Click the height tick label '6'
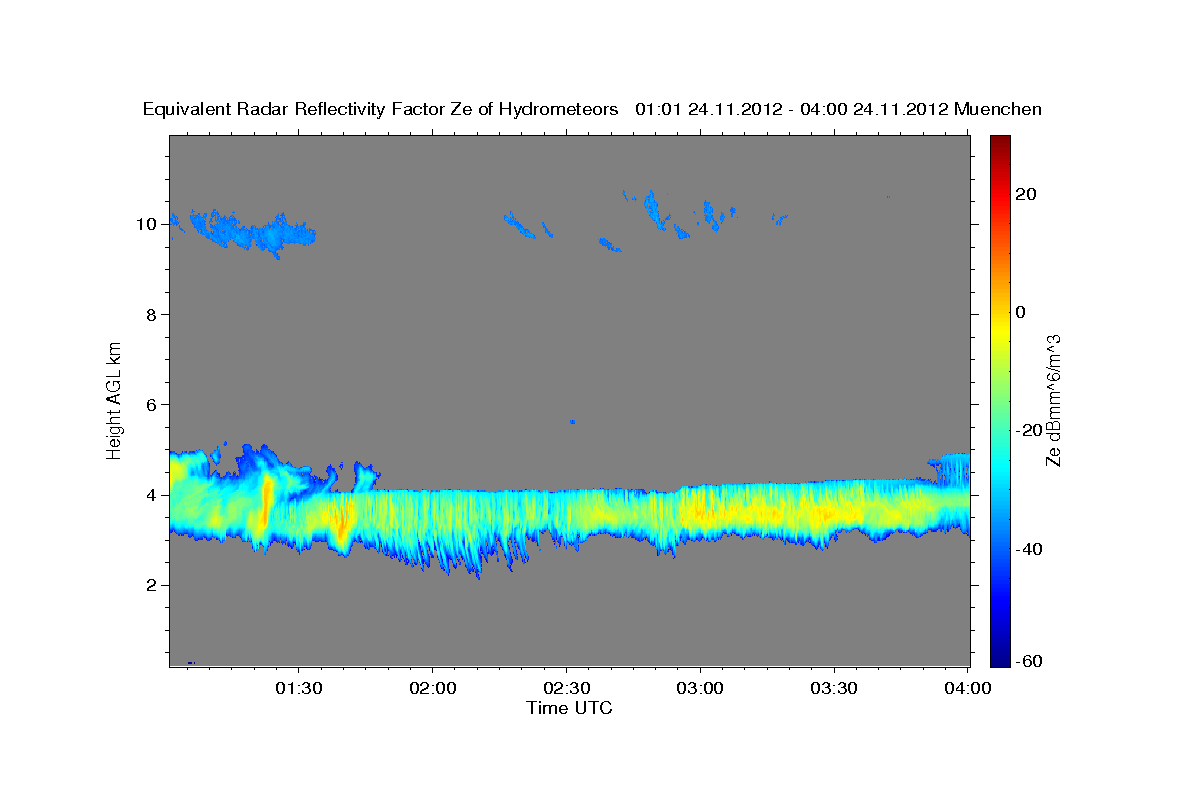The image size is (1200, 800). (152, 404)
